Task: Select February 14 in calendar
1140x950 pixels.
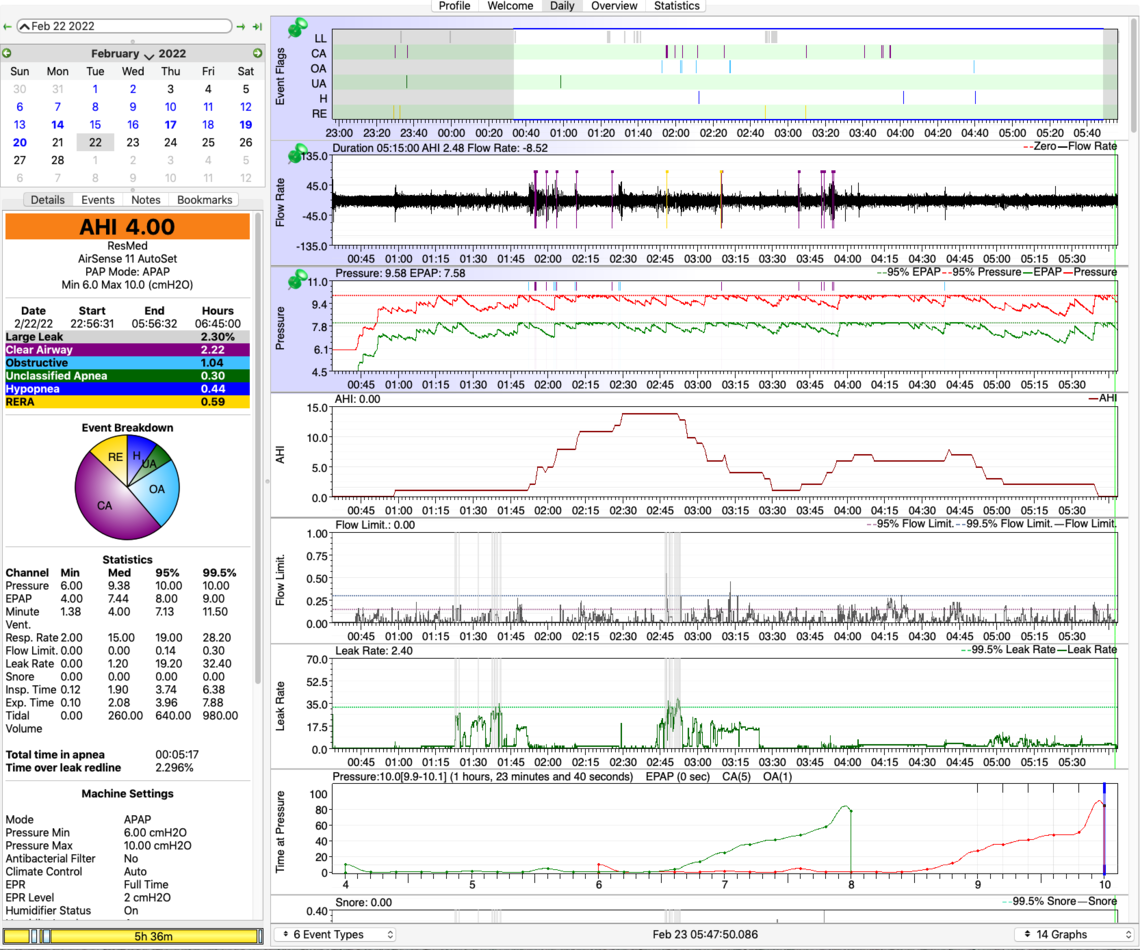Action: coord(57,125)
